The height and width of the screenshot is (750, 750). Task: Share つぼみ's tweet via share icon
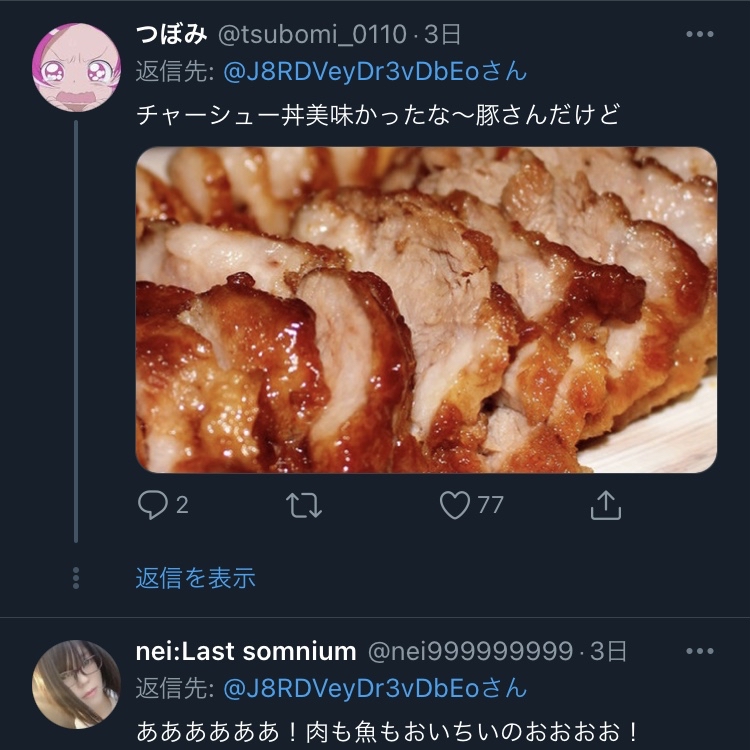click(x=606, y=505)
